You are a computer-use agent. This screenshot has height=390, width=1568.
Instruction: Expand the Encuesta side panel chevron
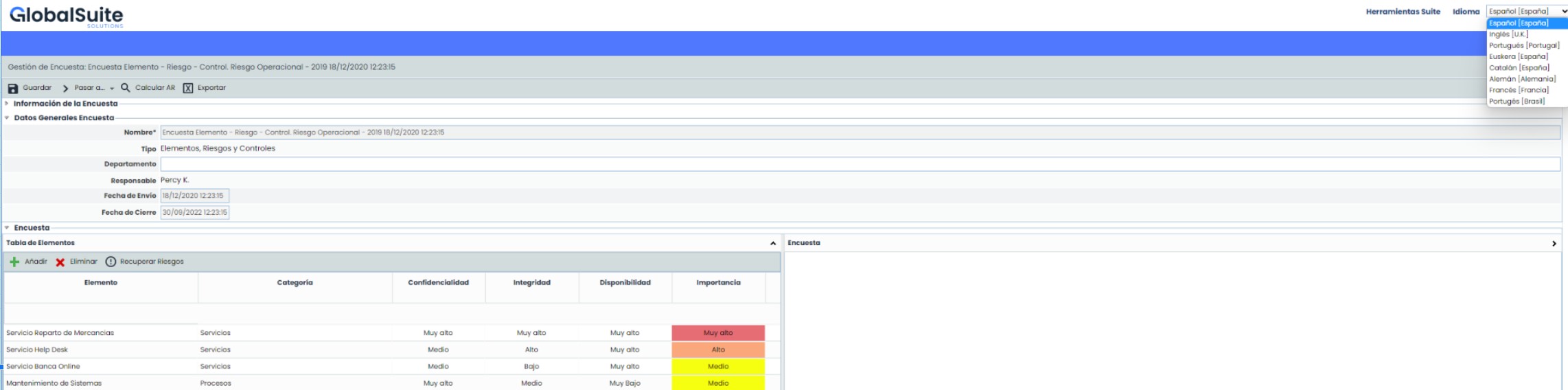point(1554,243)
